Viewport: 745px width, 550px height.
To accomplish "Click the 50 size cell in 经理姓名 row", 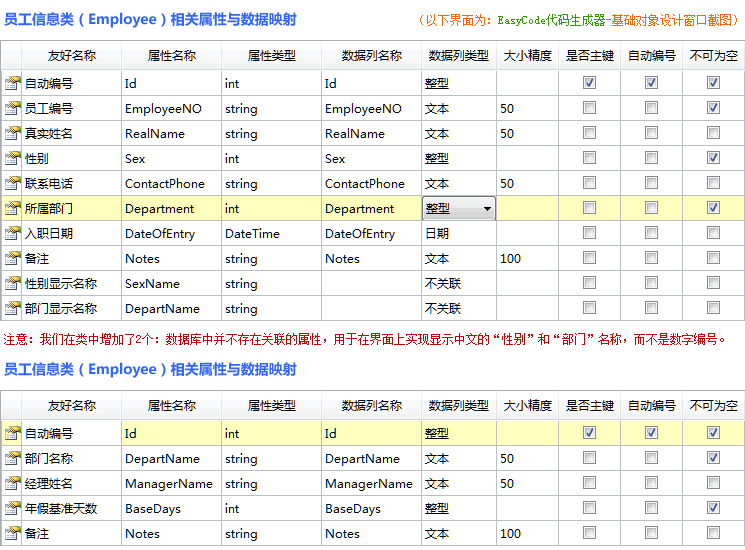I will 527,484.
